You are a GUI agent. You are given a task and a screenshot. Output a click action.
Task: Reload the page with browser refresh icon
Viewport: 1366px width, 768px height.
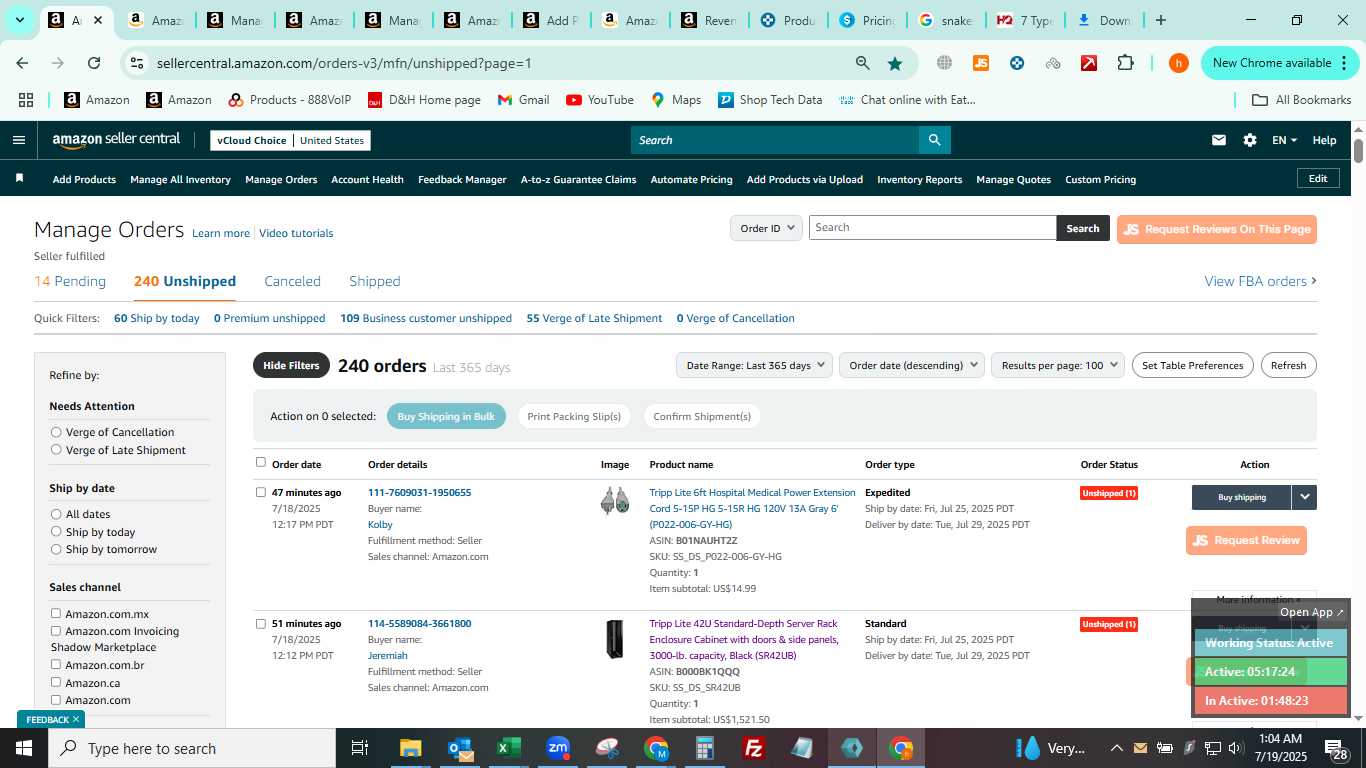[93, 63]
